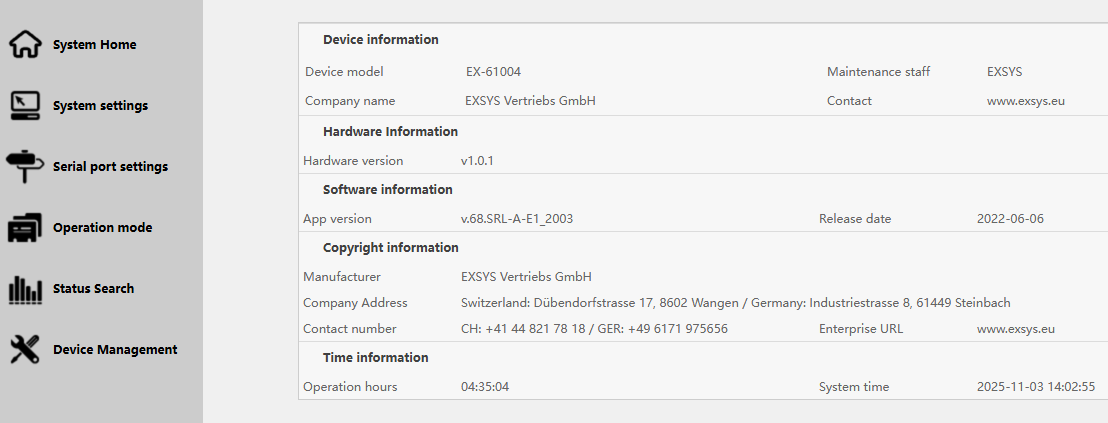Open the System Home menu label
Viewport: 1108px width, 423px height.
coord(94,45)
